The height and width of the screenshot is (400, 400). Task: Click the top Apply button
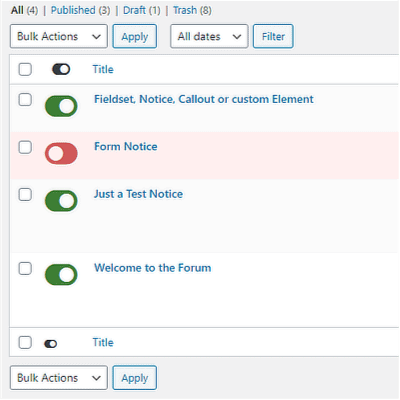[x=135, y=36]
